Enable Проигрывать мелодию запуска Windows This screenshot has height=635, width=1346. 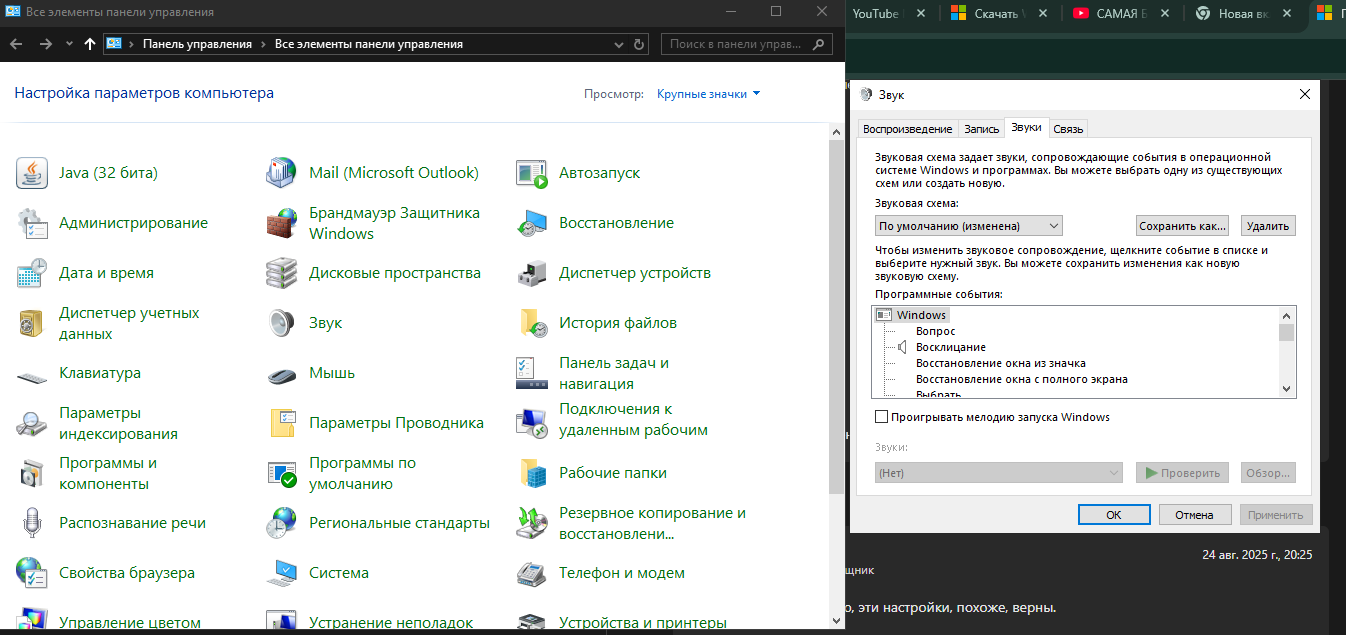881,415
